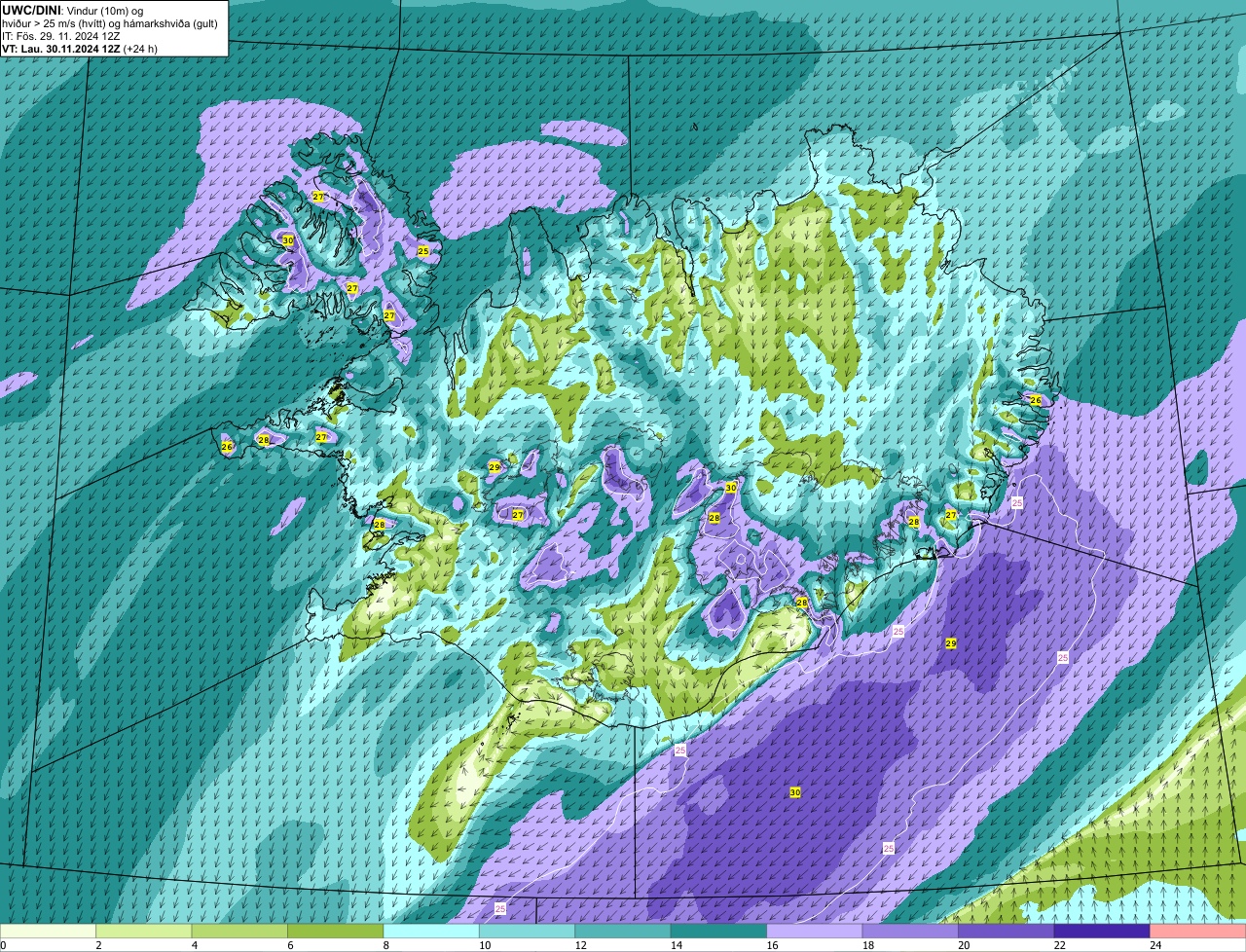
Task: Select the medium green 4–6 m/s scale swatch
Action: pyautogui.click(x=239, y=932)
